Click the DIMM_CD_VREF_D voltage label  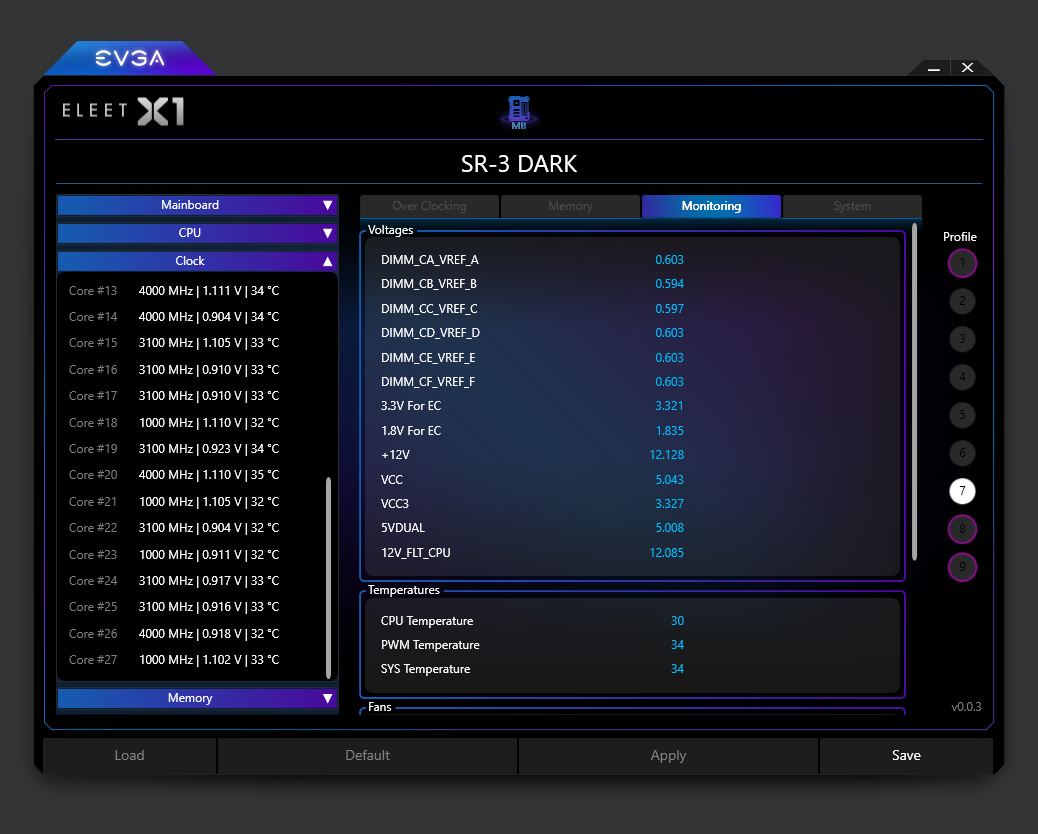pos(430,333)
